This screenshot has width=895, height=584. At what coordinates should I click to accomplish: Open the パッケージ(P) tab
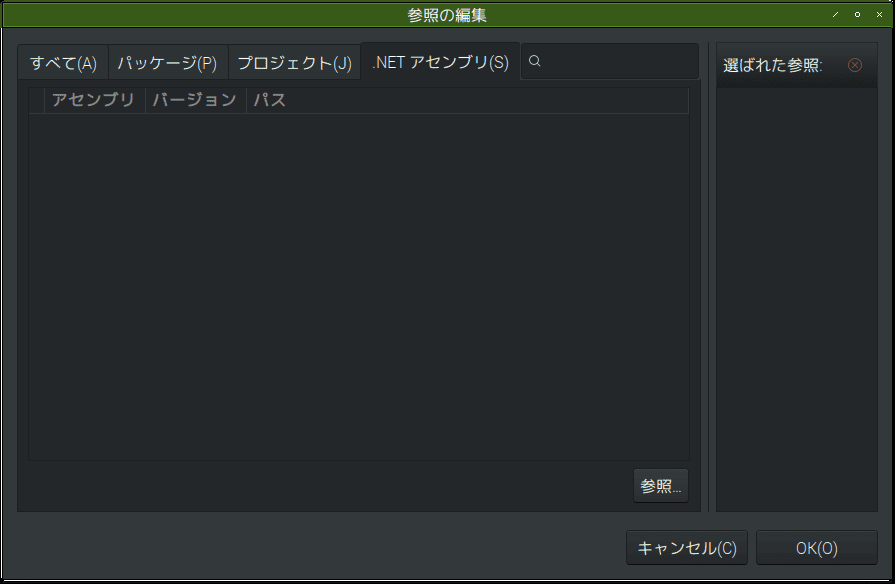167,61
